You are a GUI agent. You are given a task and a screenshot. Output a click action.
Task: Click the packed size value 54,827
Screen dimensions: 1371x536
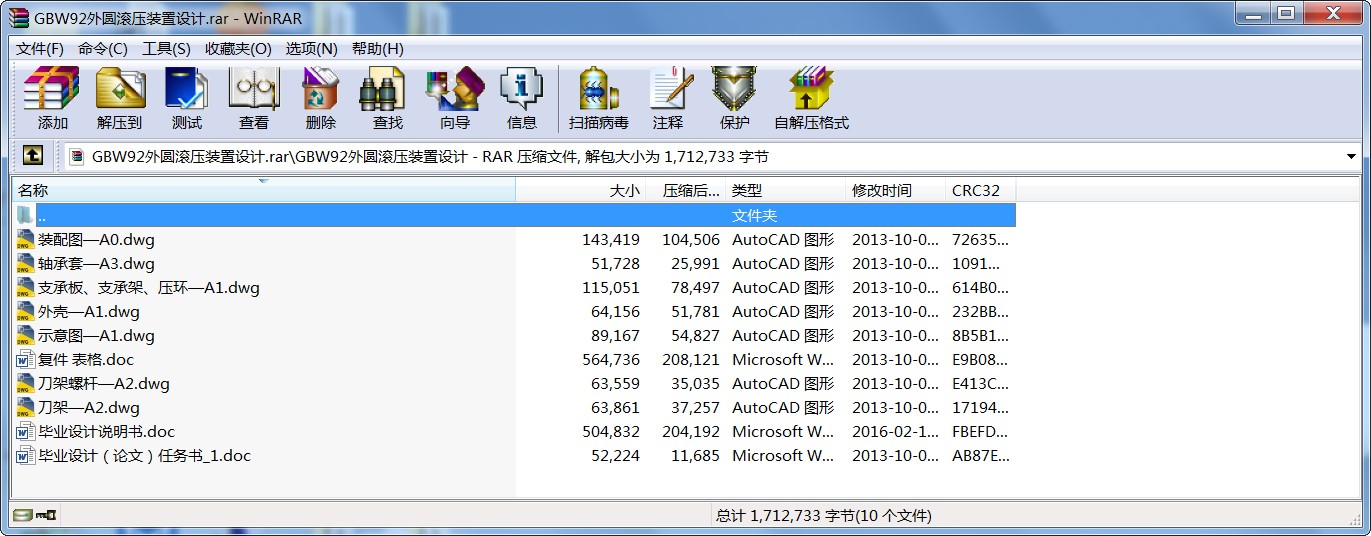coord(695,336)
